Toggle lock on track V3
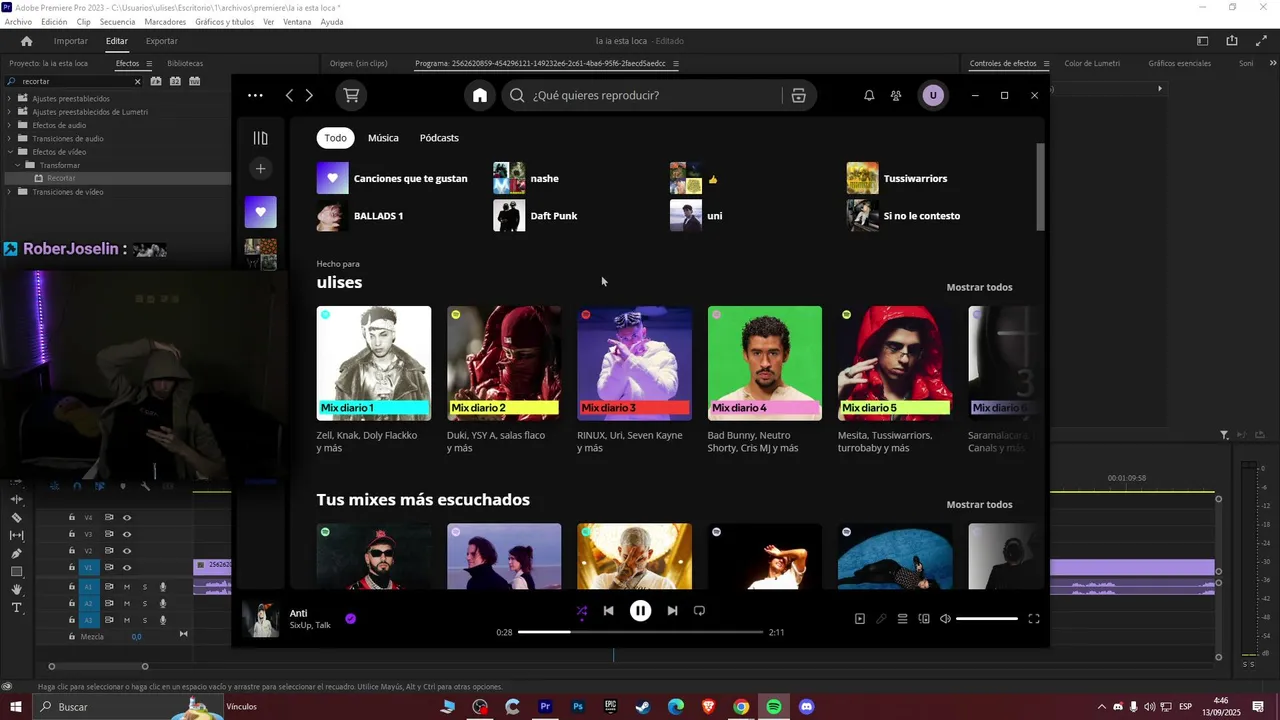The width and height of the screenshot is (1280, 720). [x=71, y=534]
